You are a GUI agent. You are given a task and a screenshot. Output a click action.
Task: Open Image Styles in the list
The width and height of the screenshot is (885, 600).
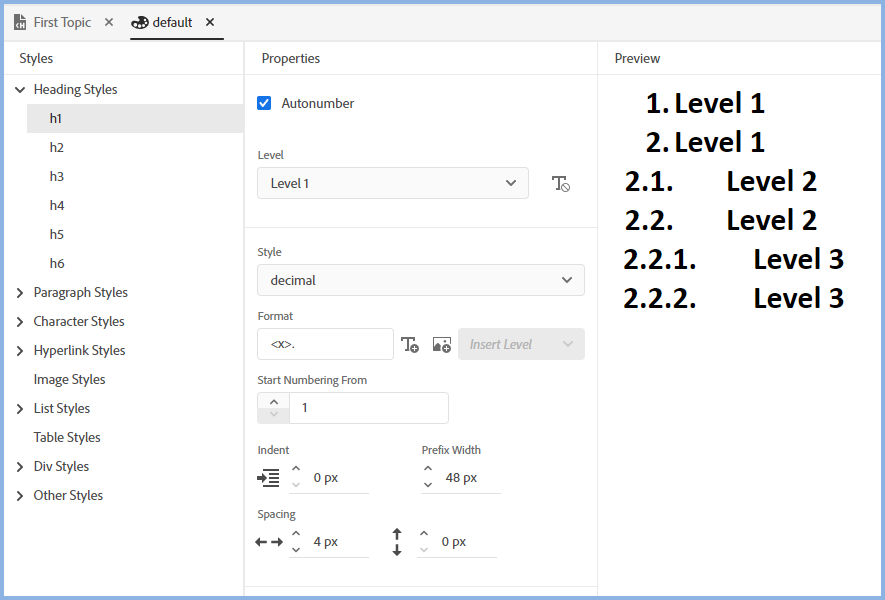coord(69,380)
